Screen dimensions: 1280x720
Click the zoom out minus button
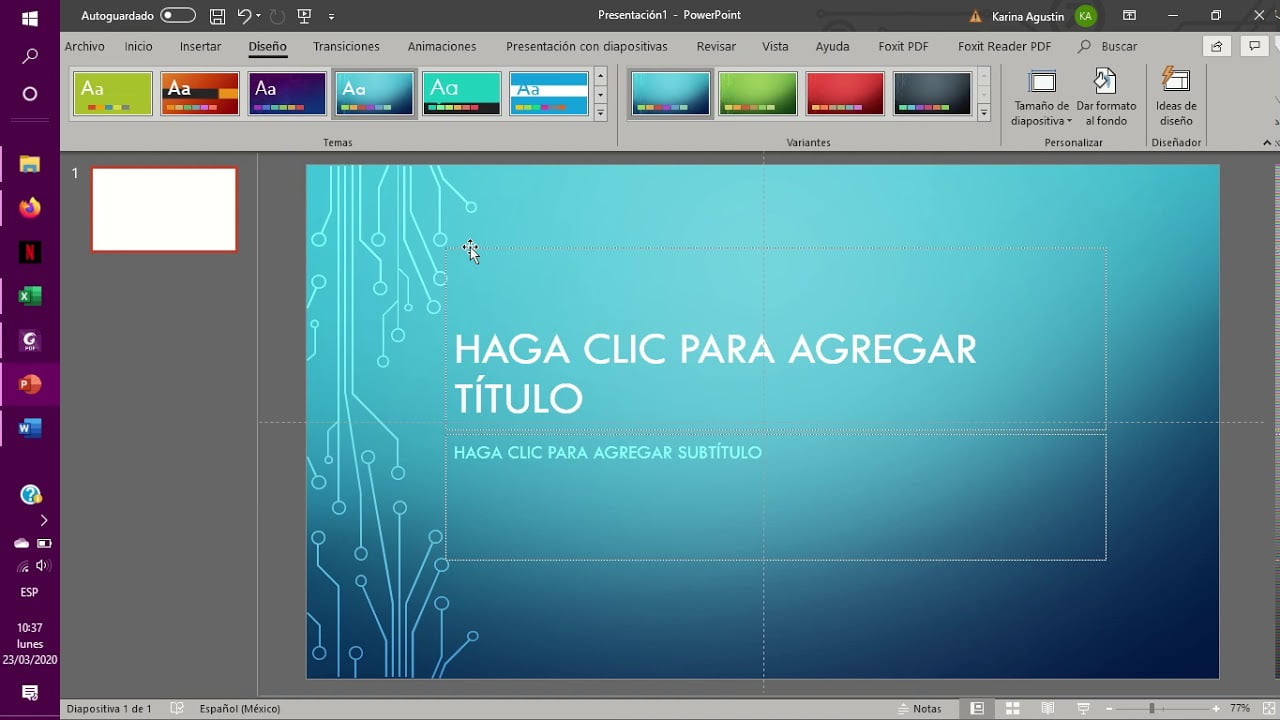point(1107,708)
